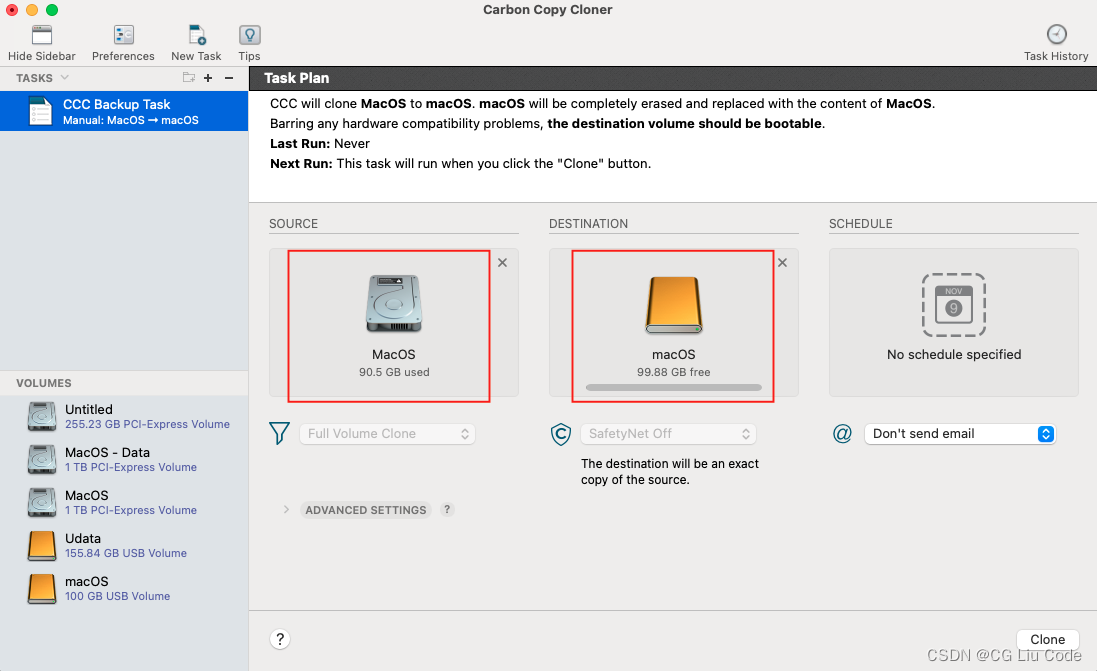Viewport: 1097px width, 671px height.
Task: Click the Untitled volume drive icon
Action: click(x=42, y=416)
